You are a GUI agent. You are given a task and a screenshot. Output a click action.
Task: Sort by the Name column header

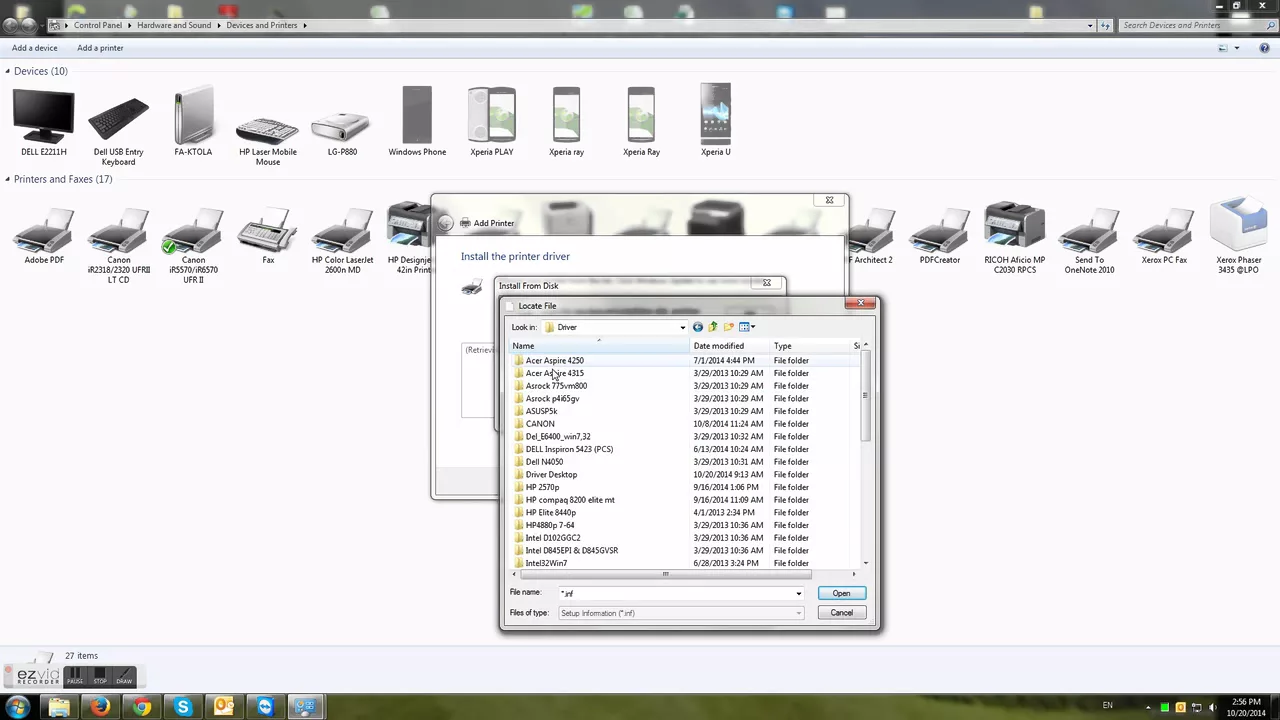[600, 346]
